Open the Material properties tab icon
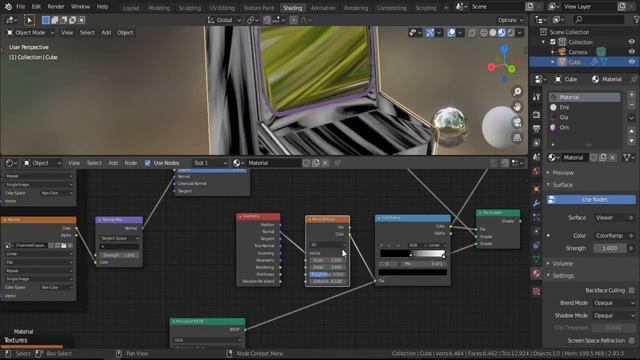This screenshot has height=360, width=640. tap(536, 273)
